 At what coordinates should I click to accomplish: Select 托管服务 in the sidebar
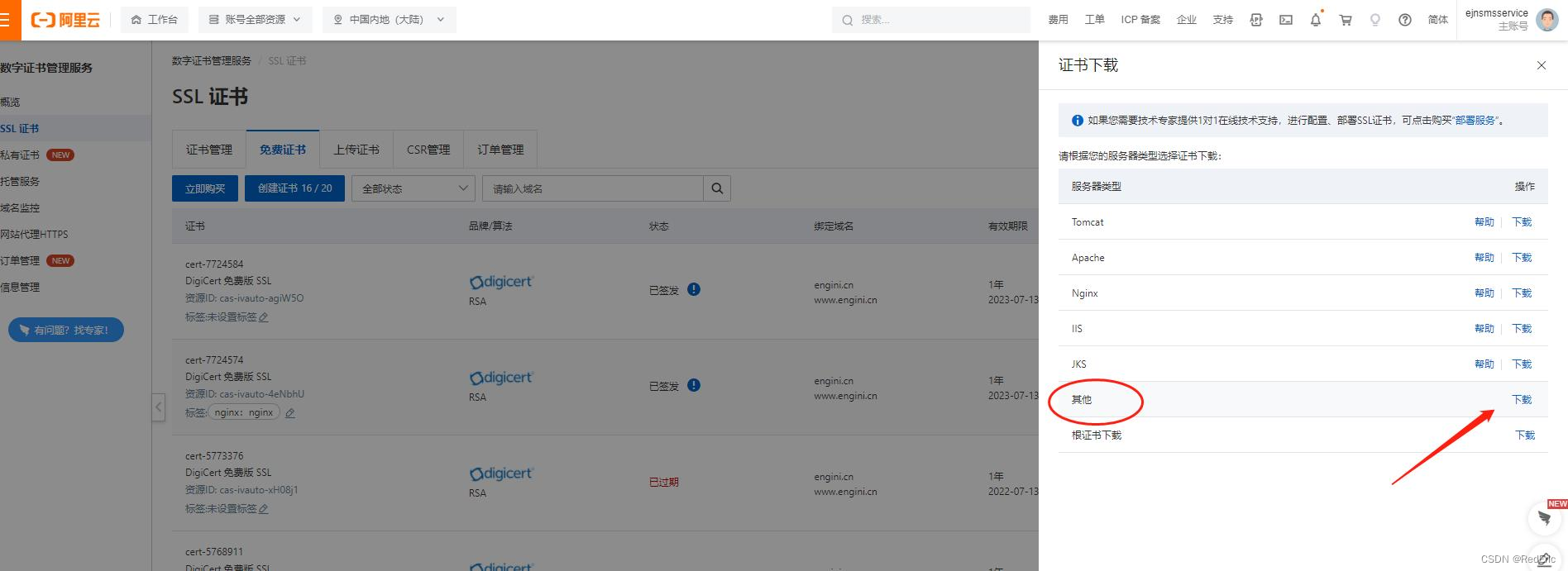pyautogui.click(x=20, y=182)
